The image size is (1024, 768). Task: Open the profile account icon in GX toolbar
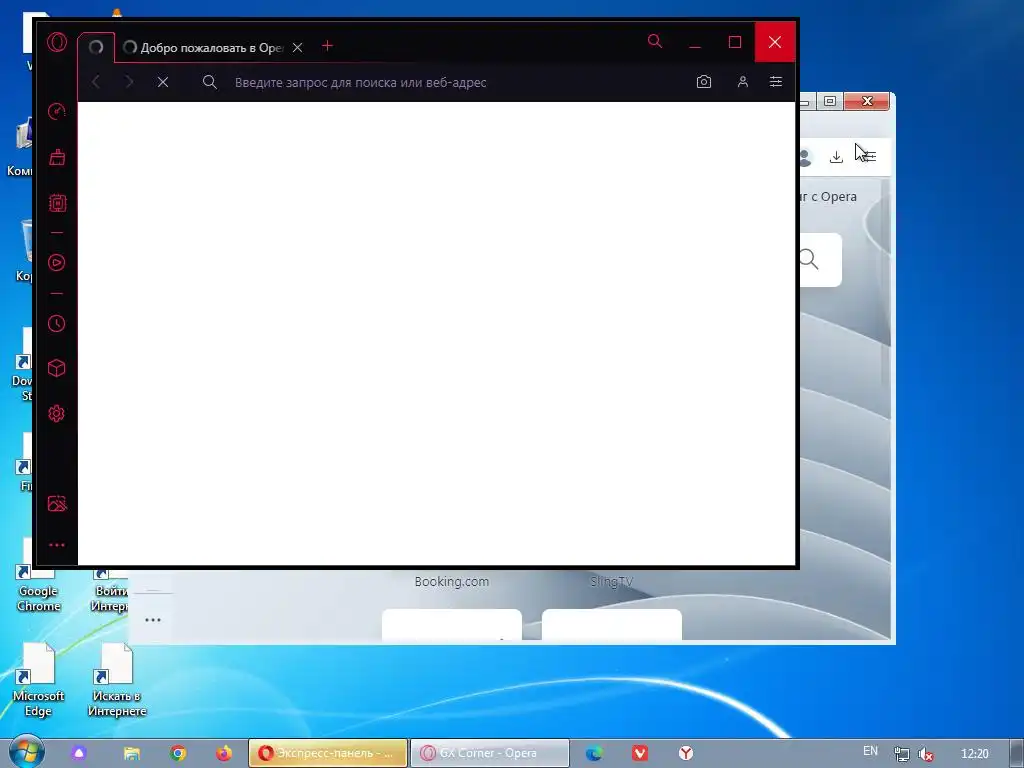[x=743, y=82]
